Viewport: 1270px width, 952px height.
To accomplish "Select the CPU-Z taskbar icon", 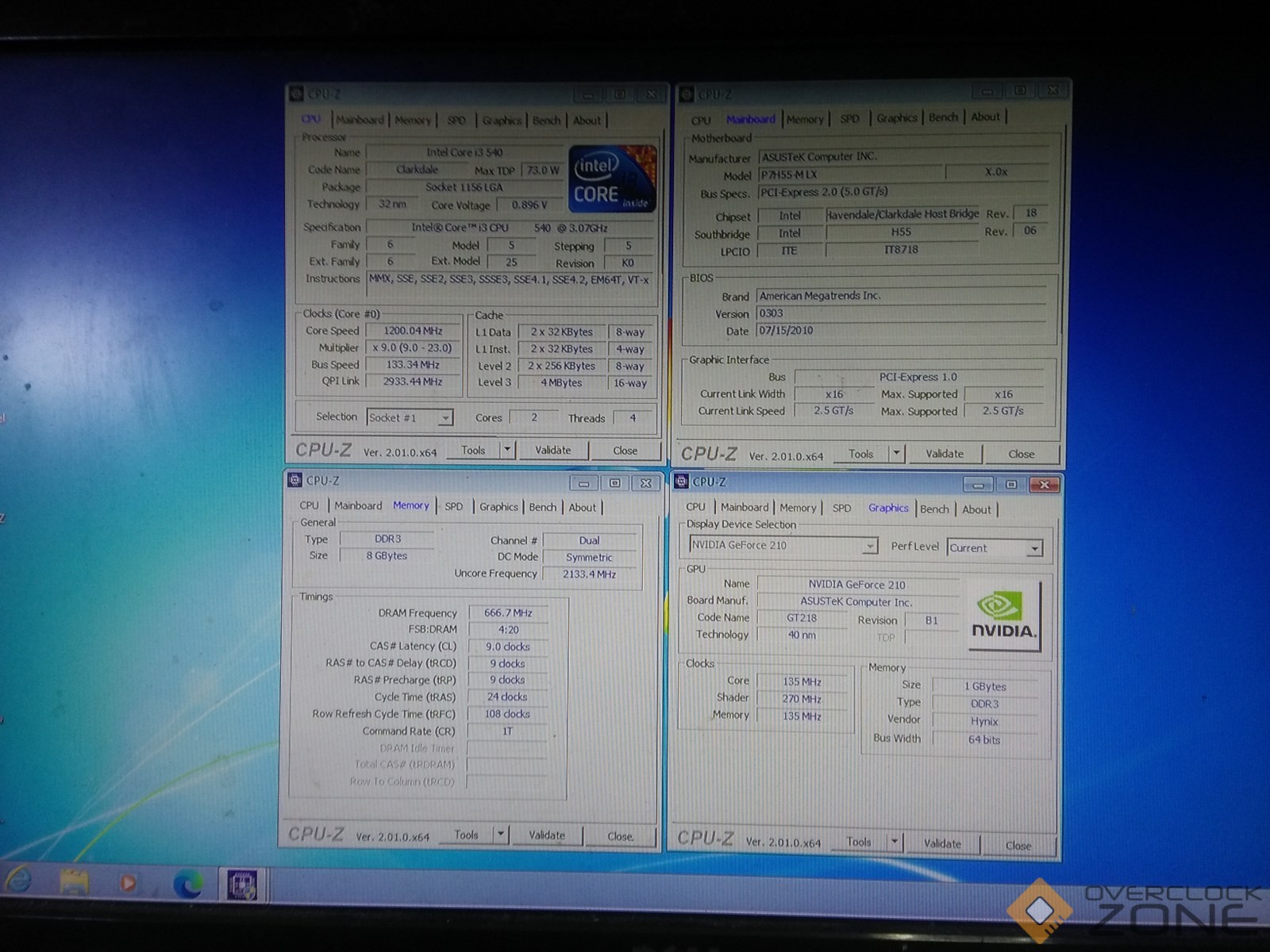I will tap(242, 885).
